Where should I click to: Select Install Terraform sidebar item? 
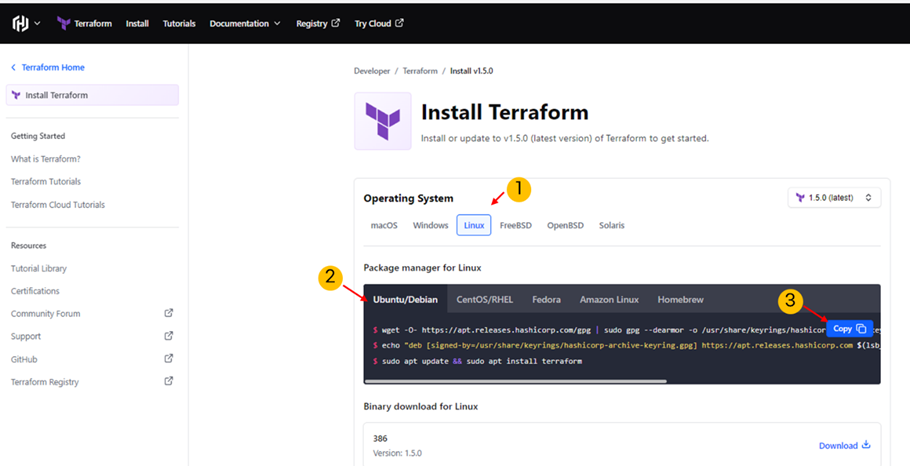92,95
